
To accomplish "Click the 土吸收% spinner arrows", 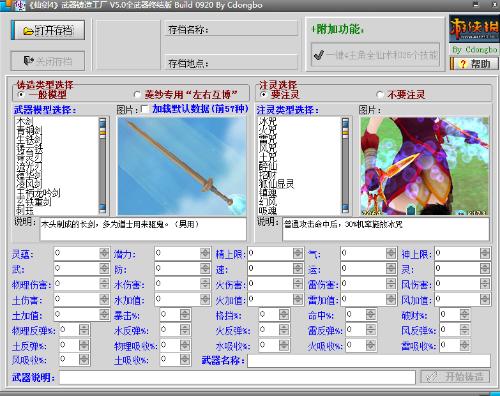I will point(185,359).
